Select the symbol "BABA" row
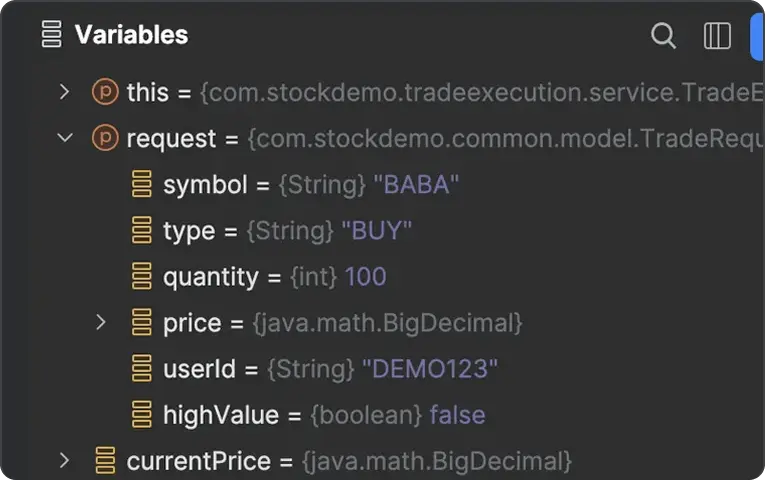 [310, 185]
